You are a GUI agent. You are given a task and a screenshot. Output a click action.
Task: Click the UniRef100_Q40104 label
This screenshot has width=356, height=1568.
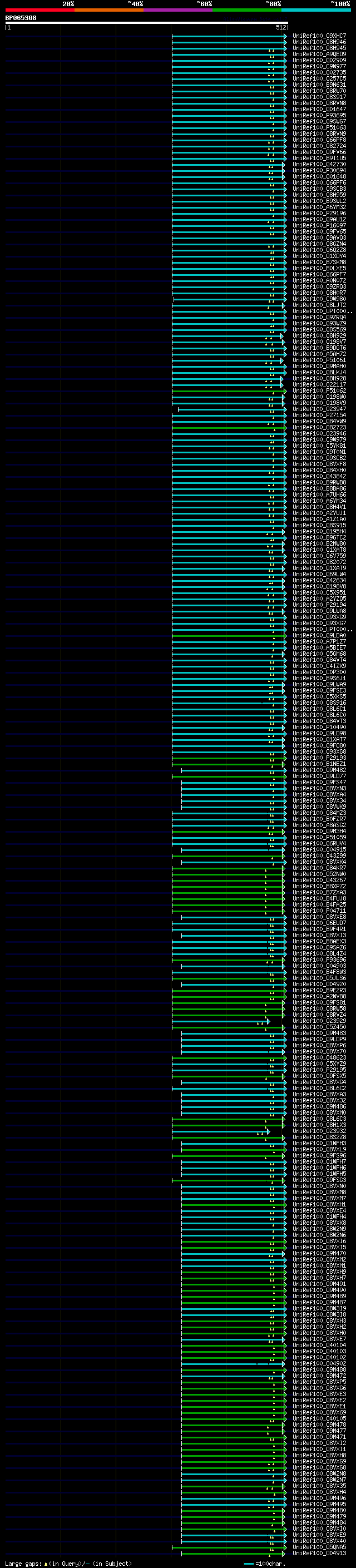pos(319,1345)
